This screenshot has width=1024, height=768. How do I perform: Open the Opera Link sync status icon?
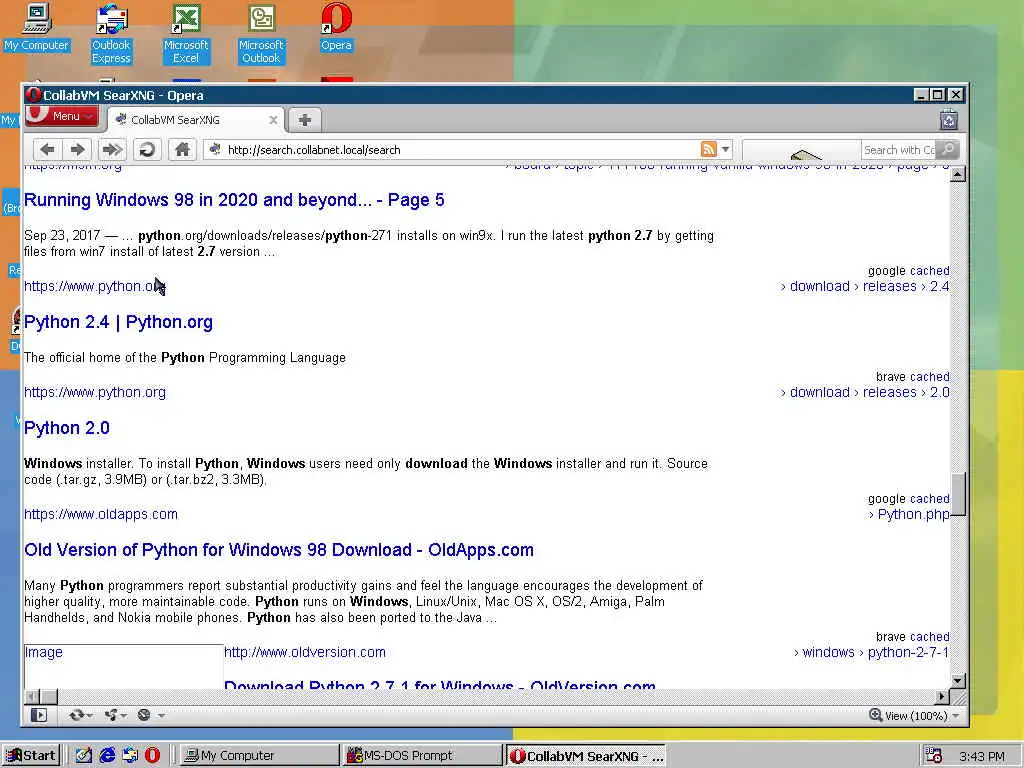pos(76,715)
